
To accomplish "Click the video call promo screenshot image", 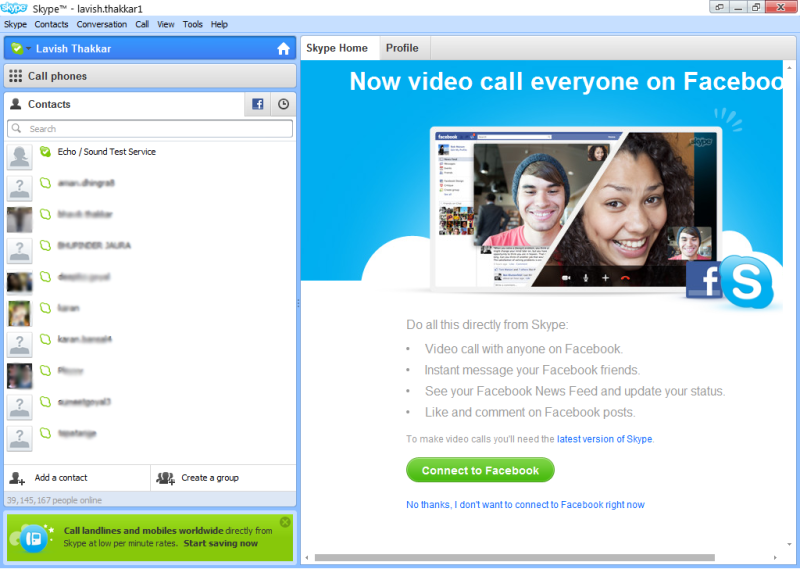I will pos(576,209).
